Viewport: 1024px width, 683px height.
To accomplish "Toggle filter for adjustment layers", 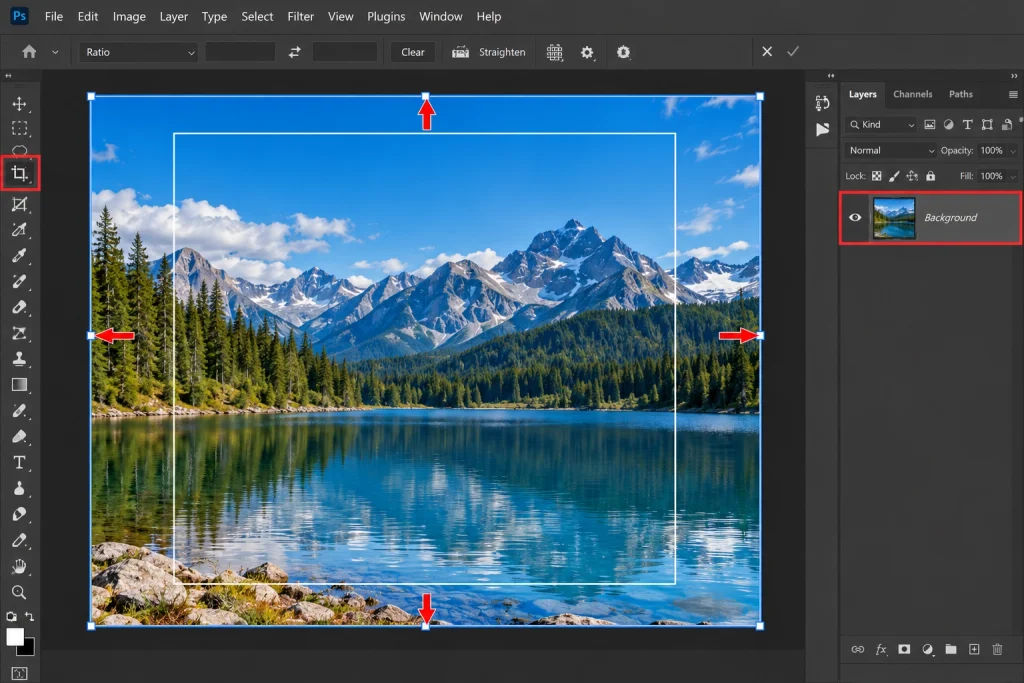I will [x=948, y=125].
